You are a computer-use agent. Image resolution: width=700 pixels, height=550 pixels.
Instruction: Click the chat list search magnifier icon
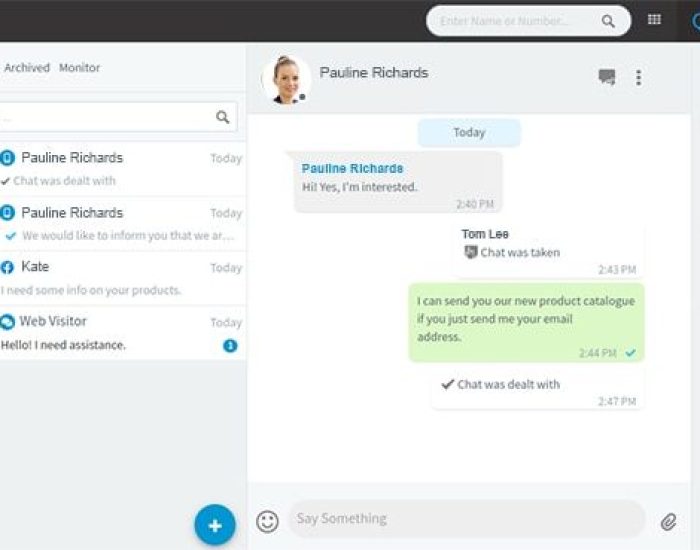click(222, 117)
